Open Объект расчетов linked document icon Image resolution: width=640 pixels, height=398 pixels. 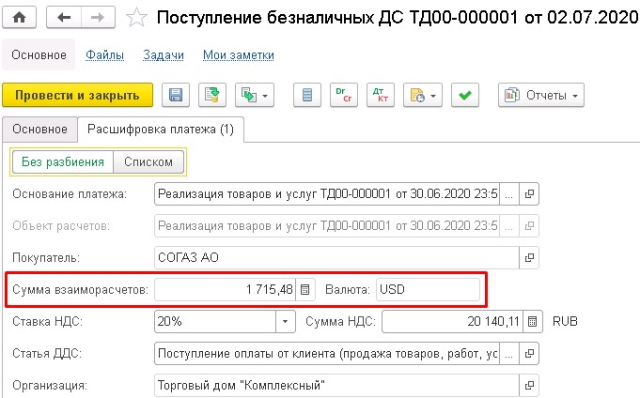point(529,226)
